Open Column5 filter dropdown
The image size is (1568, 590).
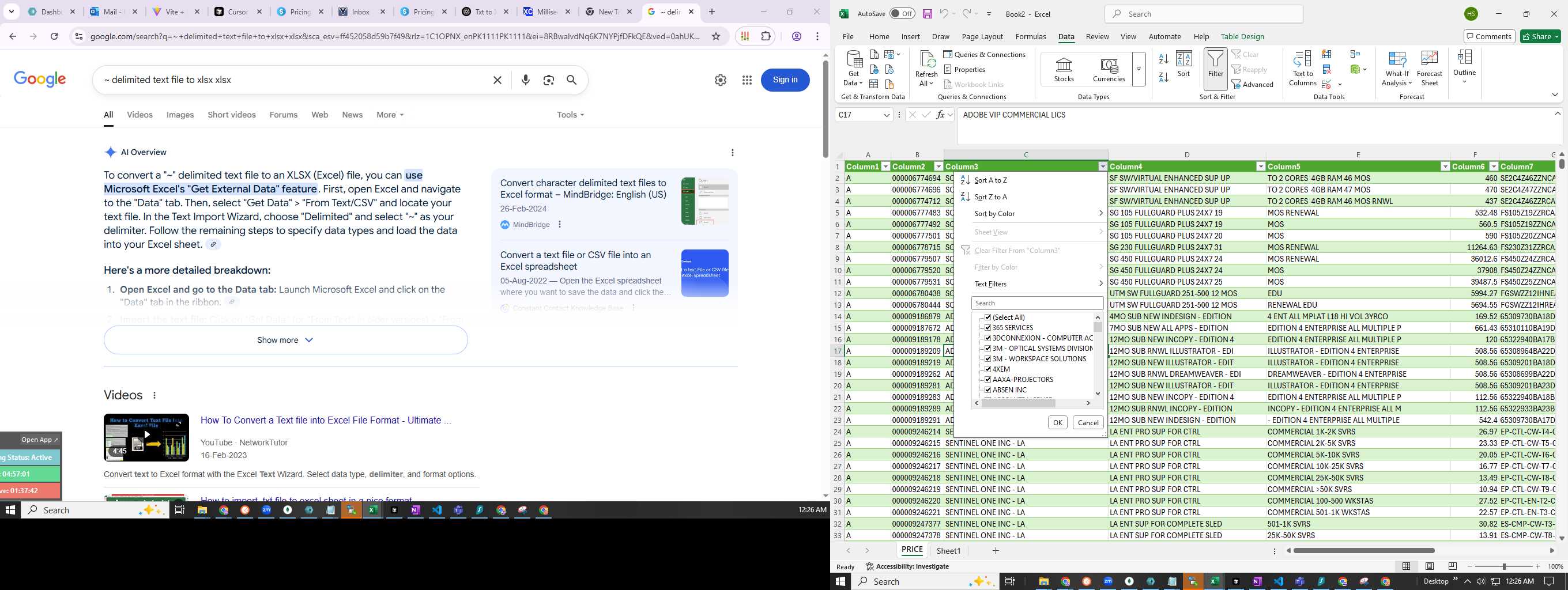[1445, 167]
